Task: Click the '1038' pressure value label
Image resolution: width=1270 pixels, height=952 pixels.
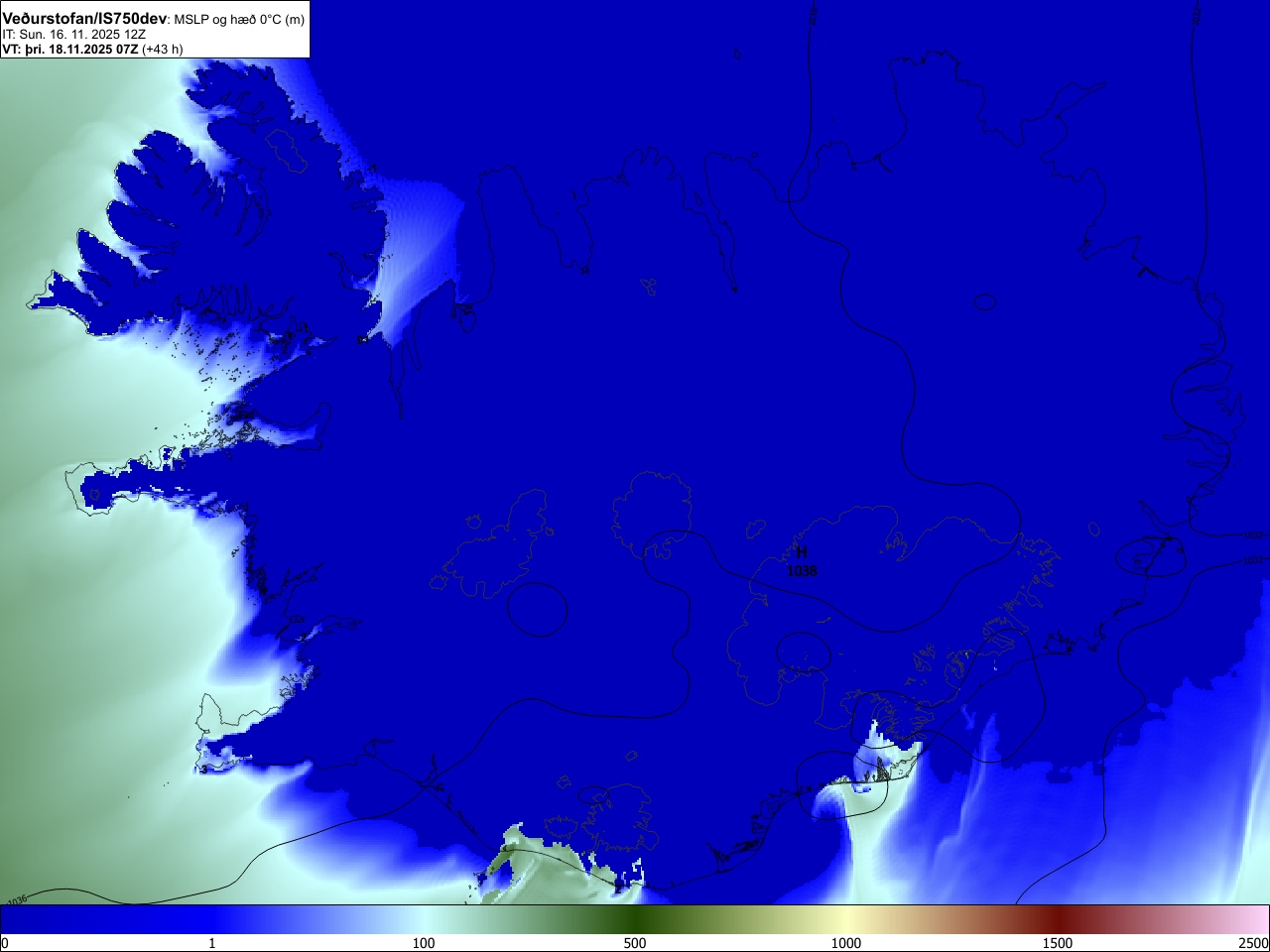Action: click(x=802, y=571)
